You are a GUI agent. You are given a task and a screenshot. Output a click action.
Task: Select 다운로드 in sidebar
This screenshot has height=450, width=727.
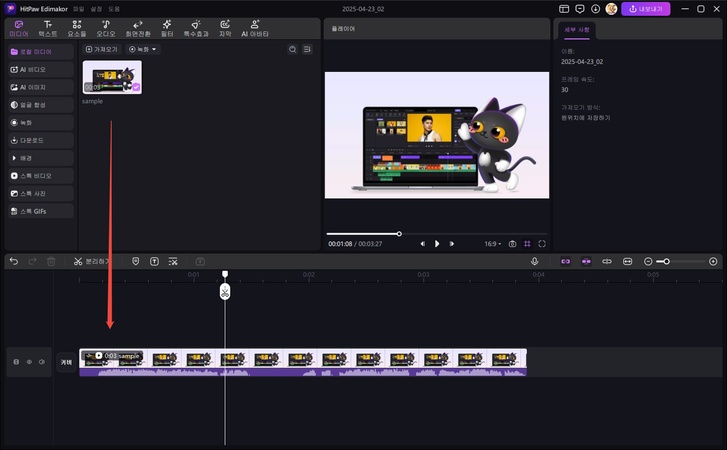click(x=41, y=140)
